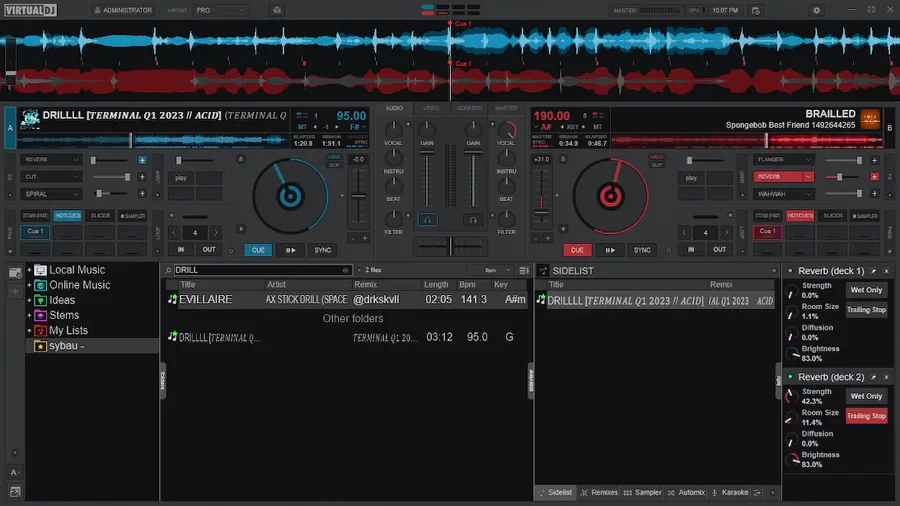Open the Remixes tab at the bottom
The image size is (900, 506).
tap(599, 492)
